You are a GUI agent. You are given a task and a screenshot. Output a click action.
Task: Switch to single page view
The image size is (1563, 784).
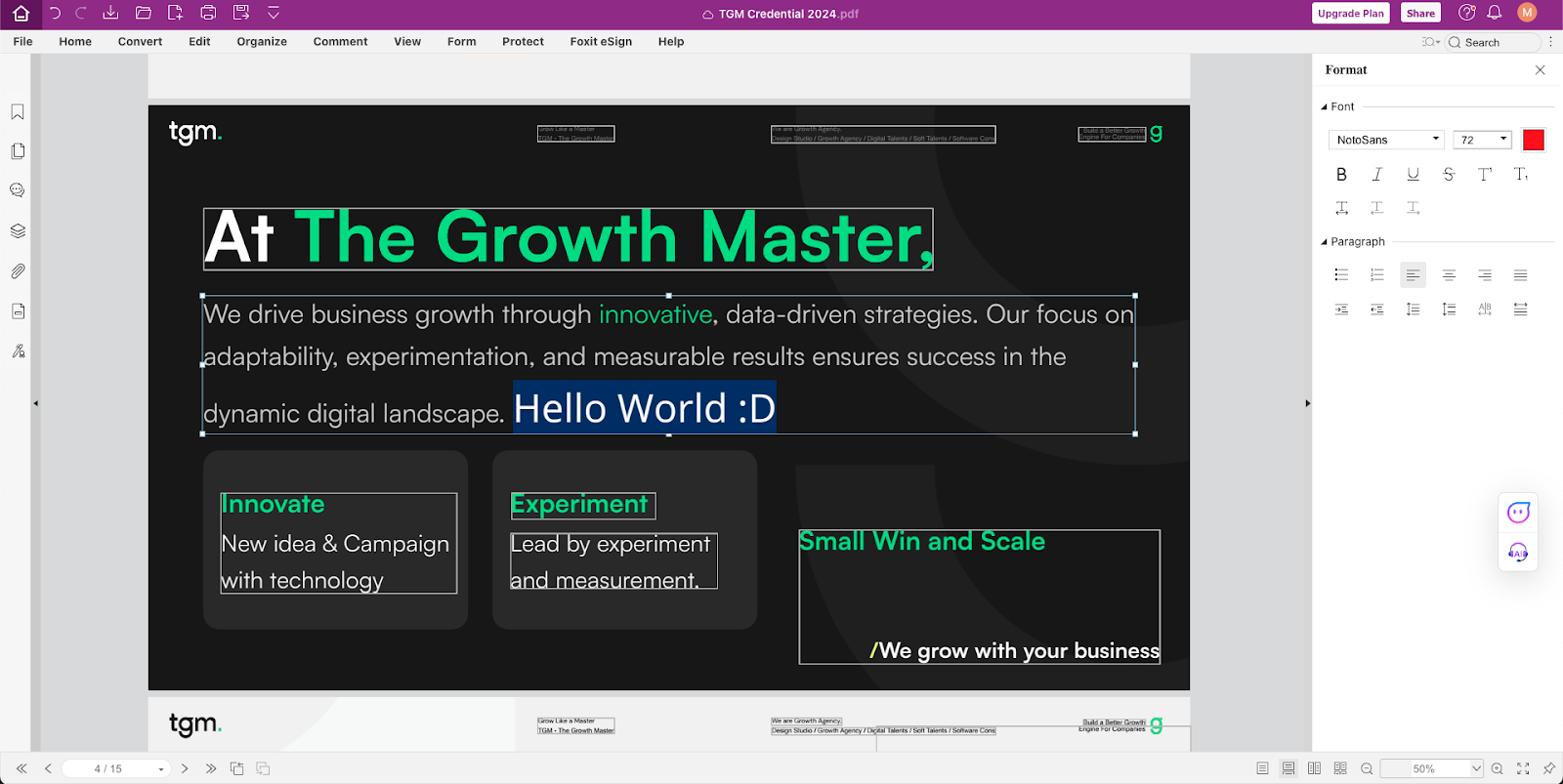coord(1262,769)
